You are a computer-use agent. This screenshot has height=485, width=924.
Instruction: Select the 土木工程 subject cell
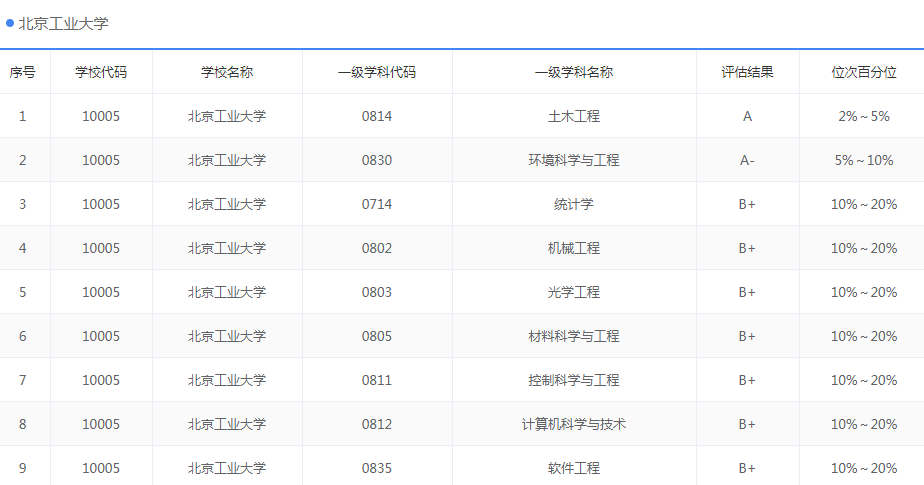(x=574, y=116)
